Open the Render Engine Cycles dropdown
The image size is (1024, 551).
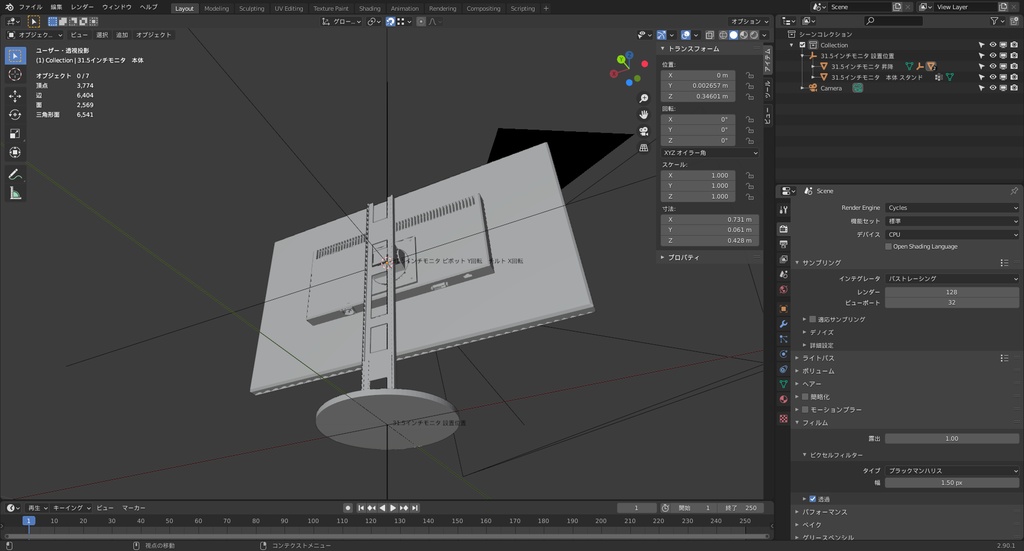coord(951,208)
